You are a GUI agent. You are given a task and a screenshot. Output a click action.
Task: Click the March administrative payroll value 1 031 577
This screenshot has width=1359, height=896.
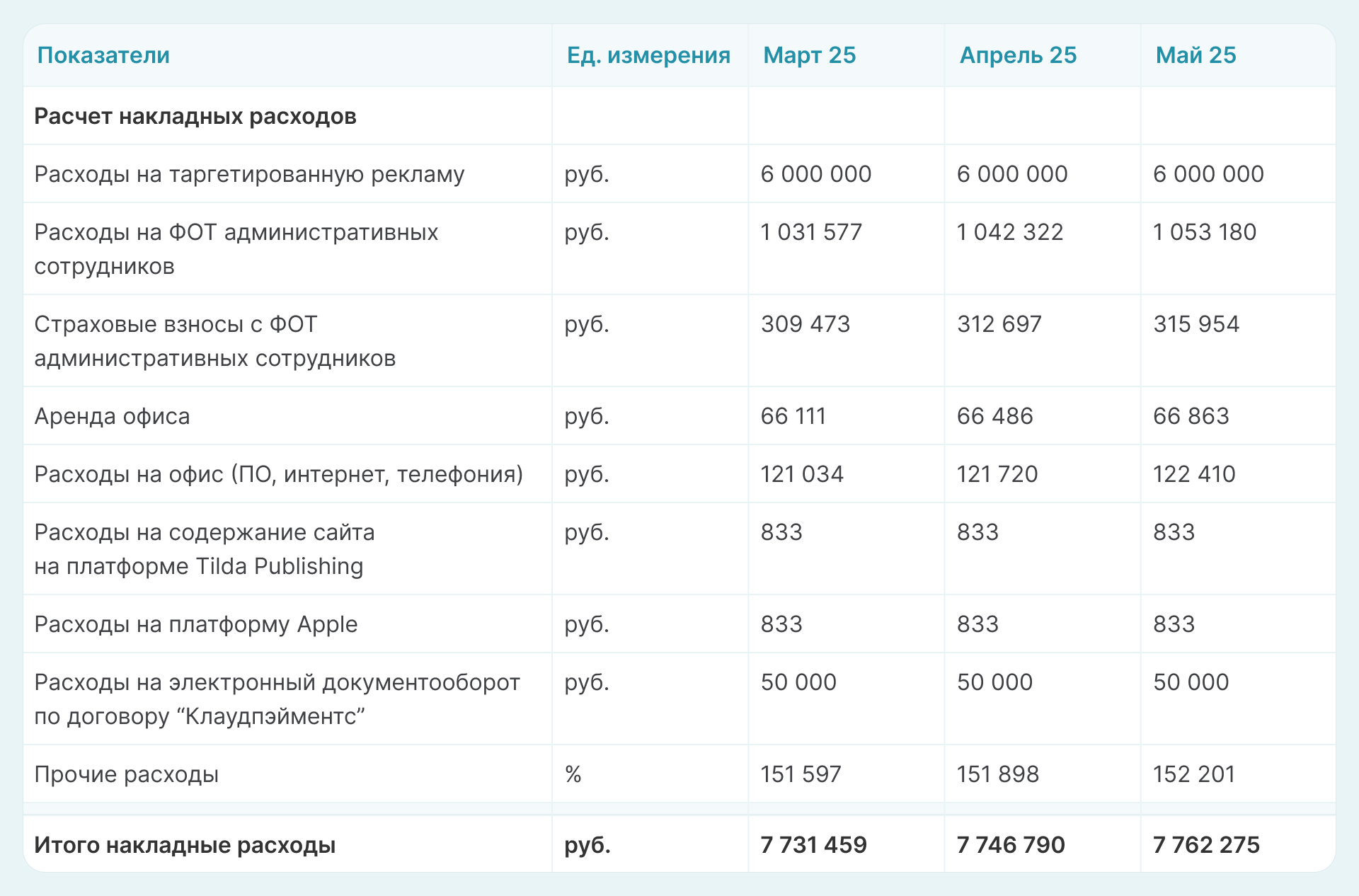[811, 232]
